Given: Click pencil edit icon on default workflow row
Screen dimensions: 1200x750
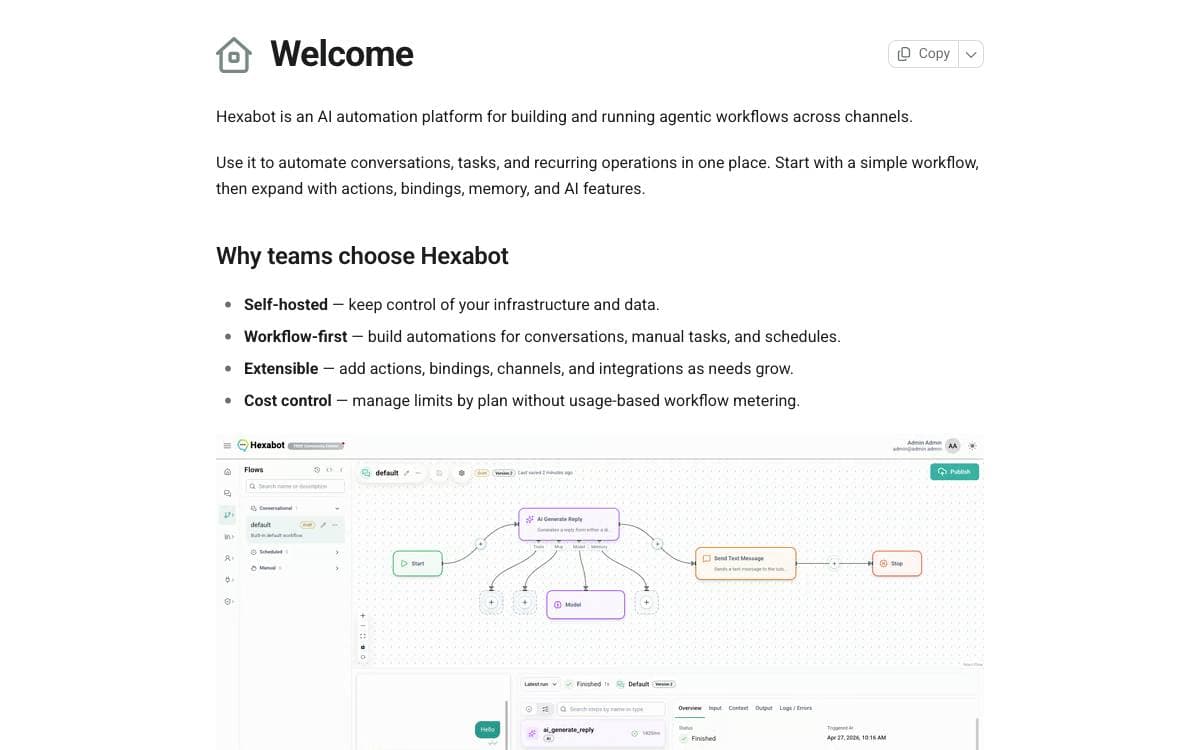Looking at the screenshot, I should coord(323,525).
